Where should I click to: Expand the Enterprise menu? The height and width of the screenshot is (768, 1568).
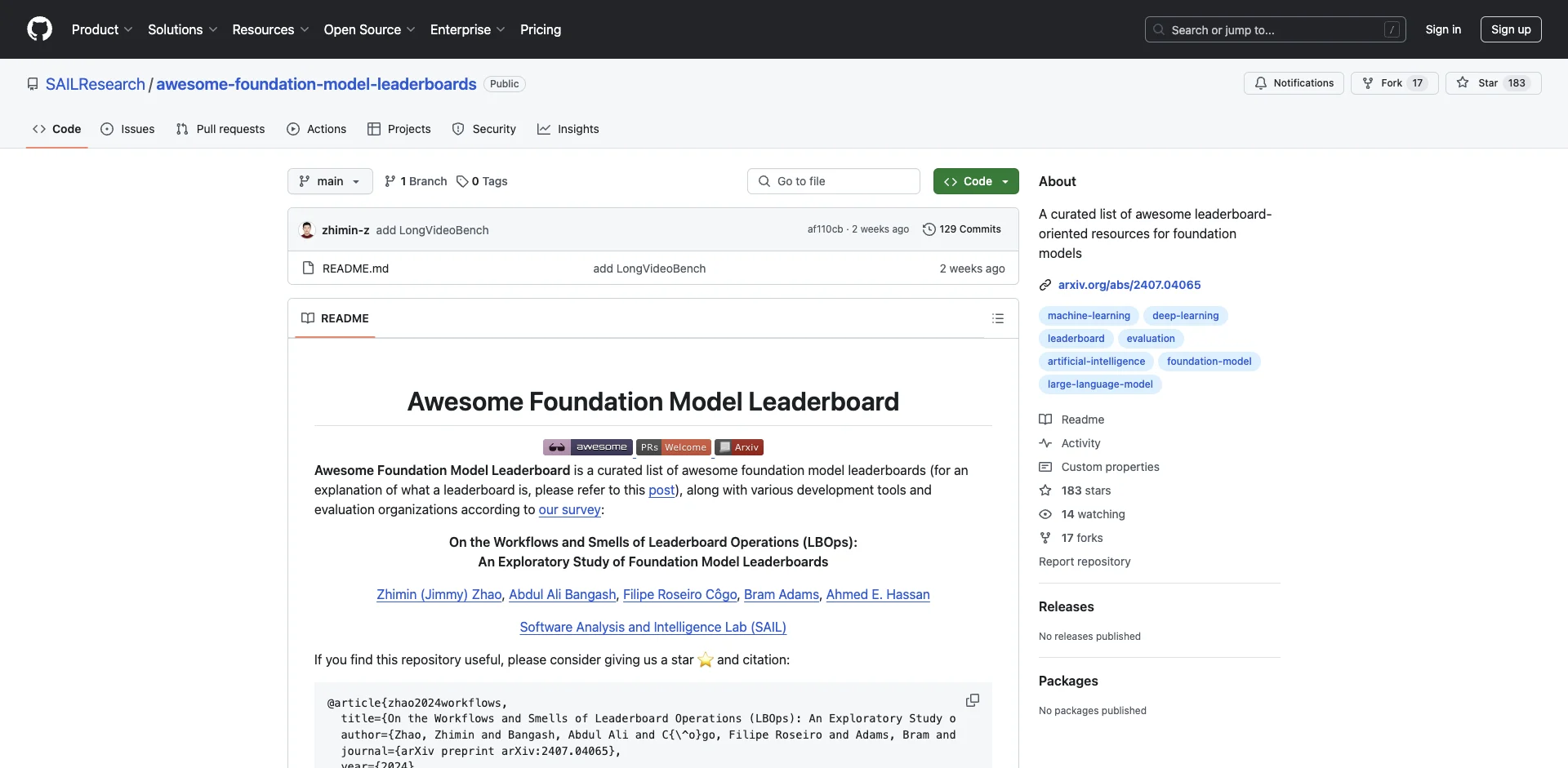467,29
